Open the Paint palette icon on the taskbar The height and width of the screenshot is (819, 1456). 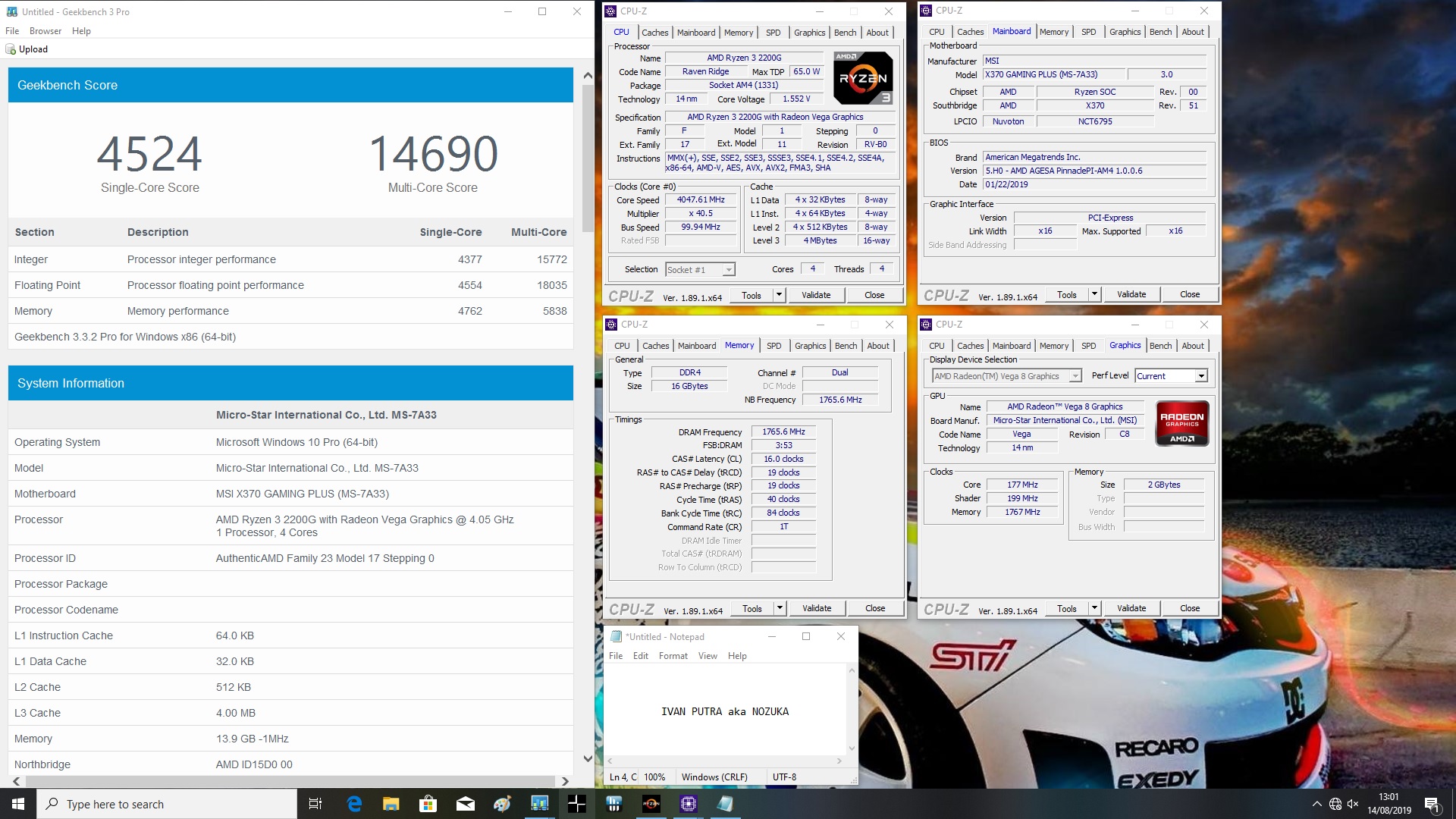click(502, 804)
